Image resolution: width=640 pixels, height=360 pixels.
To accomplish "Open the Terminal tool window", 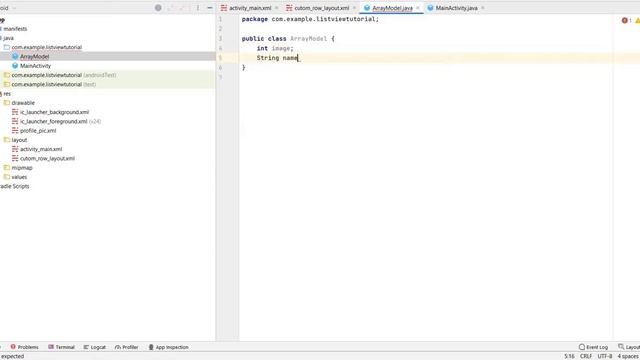I will 61,347.
